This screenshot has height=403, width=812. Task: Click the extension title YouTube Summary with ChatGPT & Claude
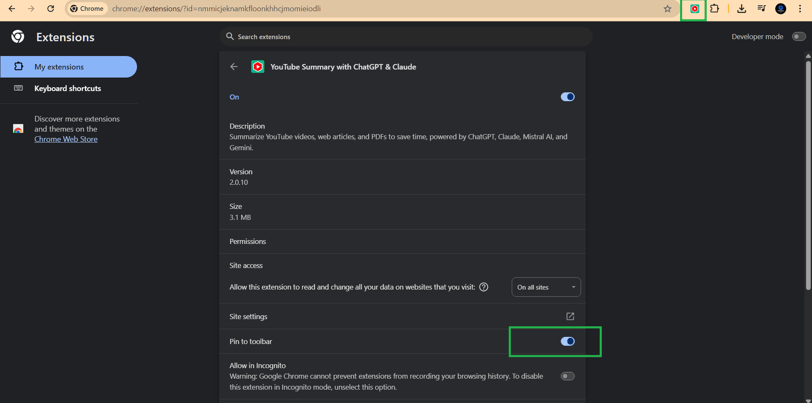point(343,67)
